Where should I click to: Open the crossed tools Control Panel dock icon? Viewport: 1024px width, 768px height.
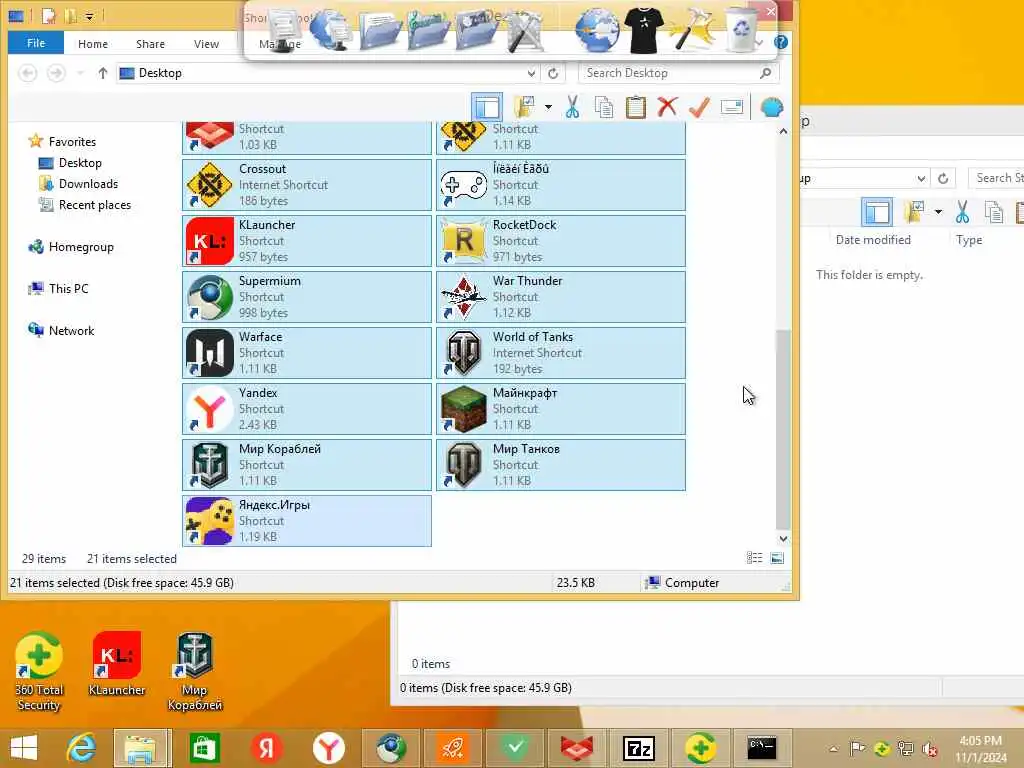coord(524,31)
